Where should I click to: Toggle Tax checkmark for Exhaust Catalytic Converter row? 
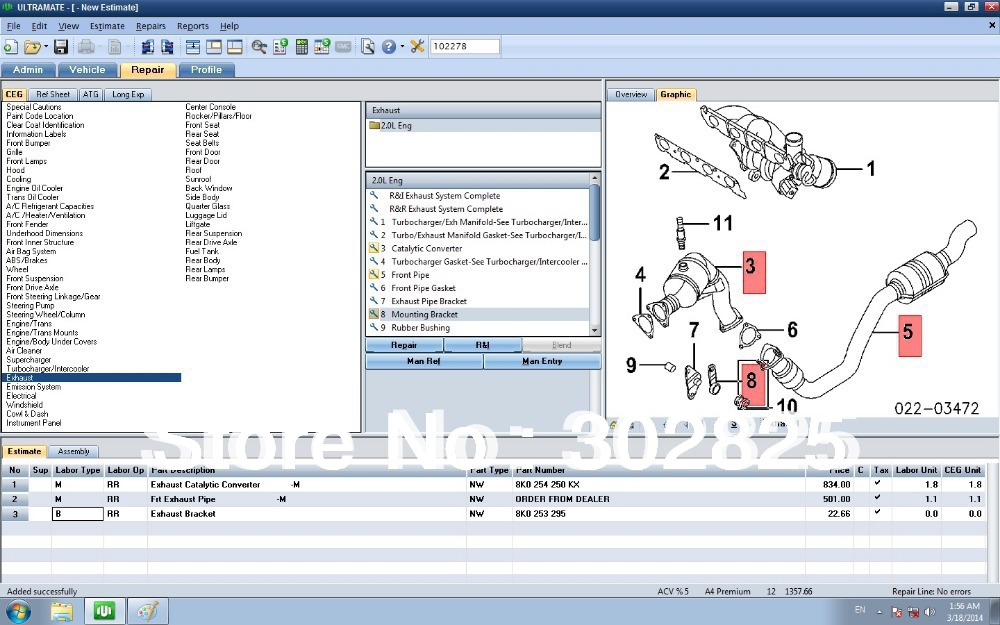878,483
